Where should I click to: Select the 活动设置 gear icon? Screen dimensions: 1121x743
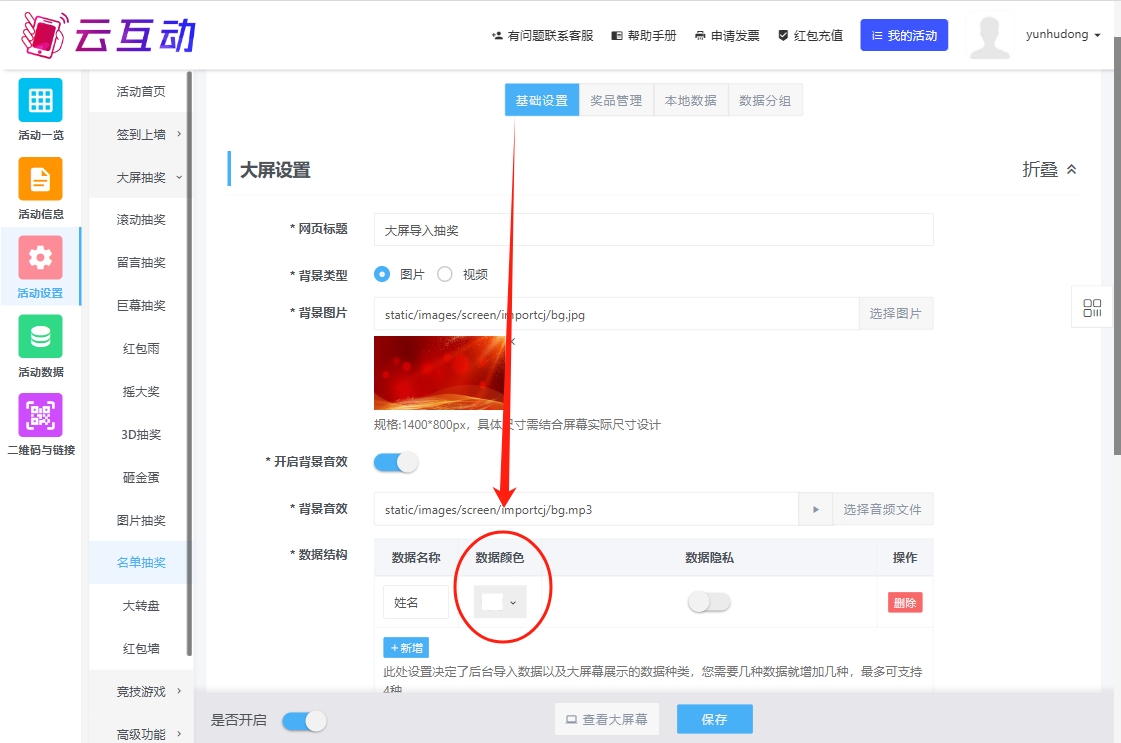click(40, 258)
